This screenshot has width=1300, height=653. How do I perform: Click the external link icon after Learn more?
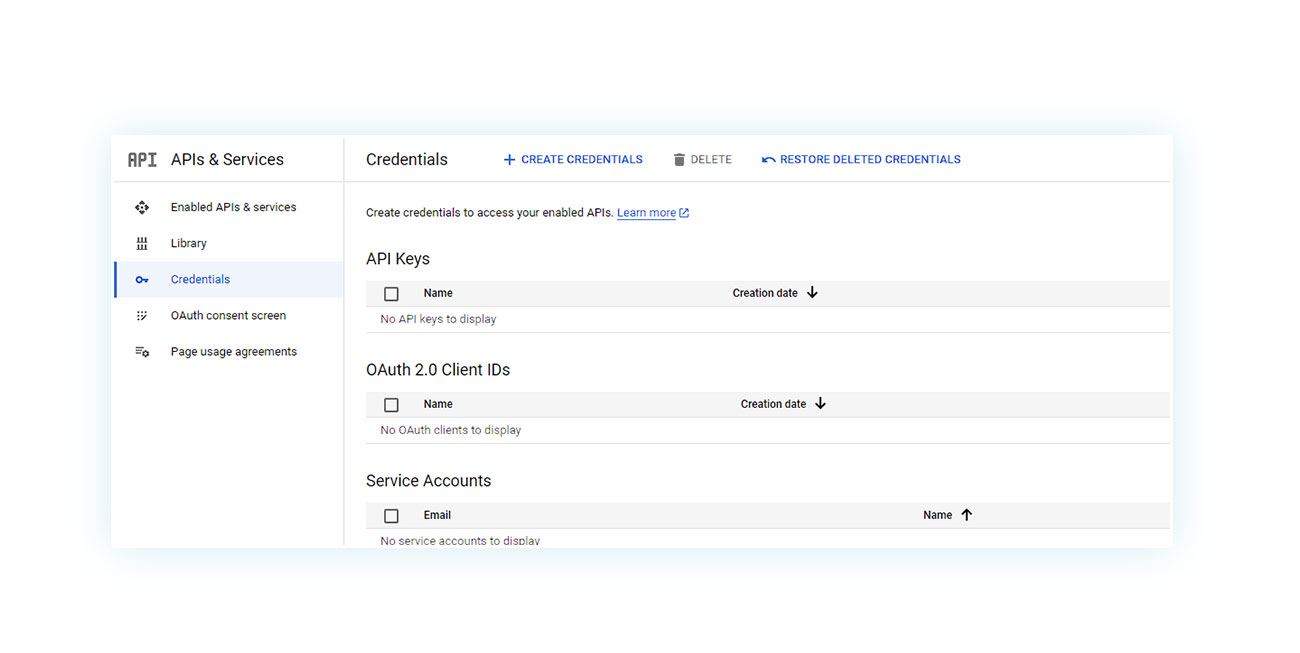(x=684, y=213)
